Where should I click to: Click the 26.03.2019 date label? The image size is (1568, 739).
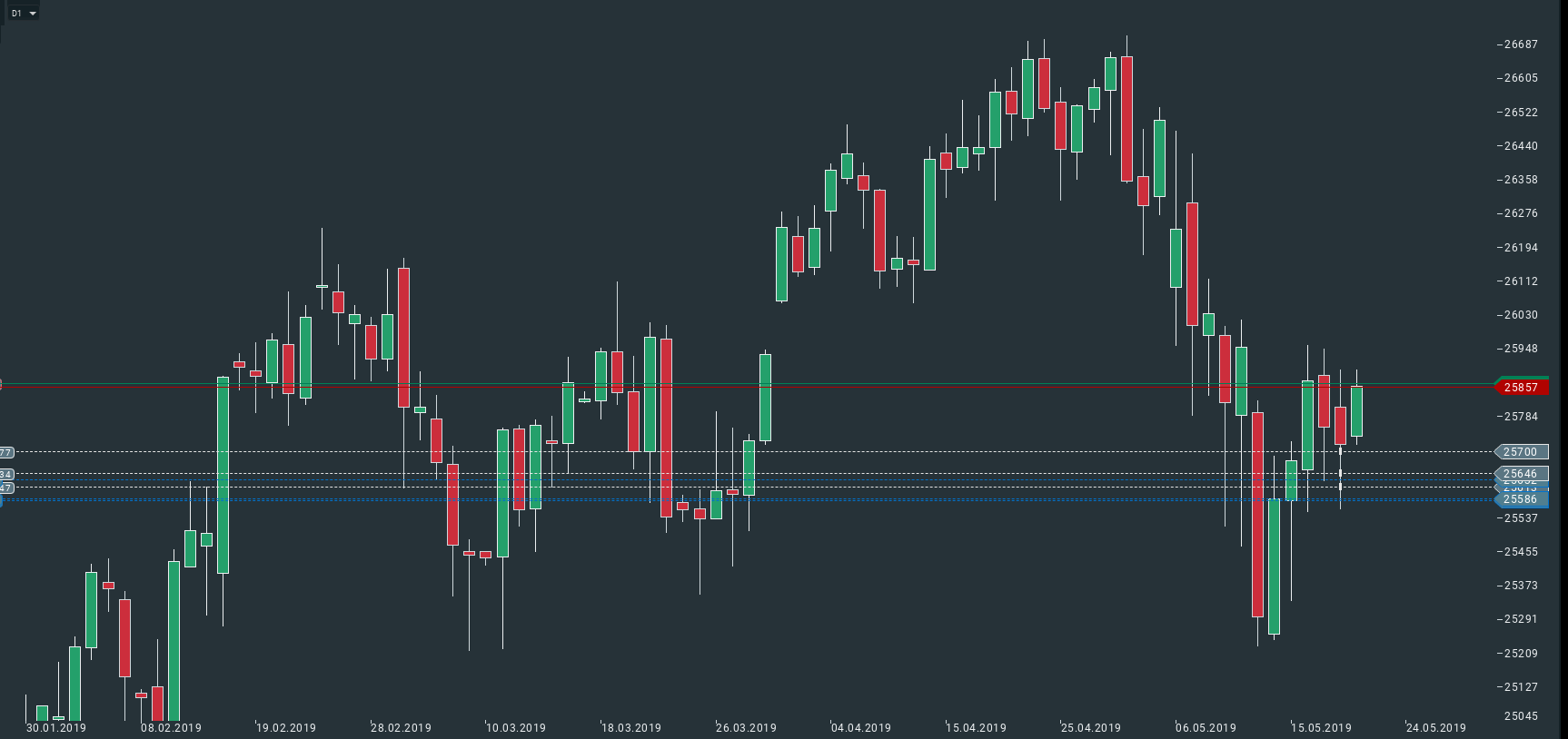pos(747,728)
